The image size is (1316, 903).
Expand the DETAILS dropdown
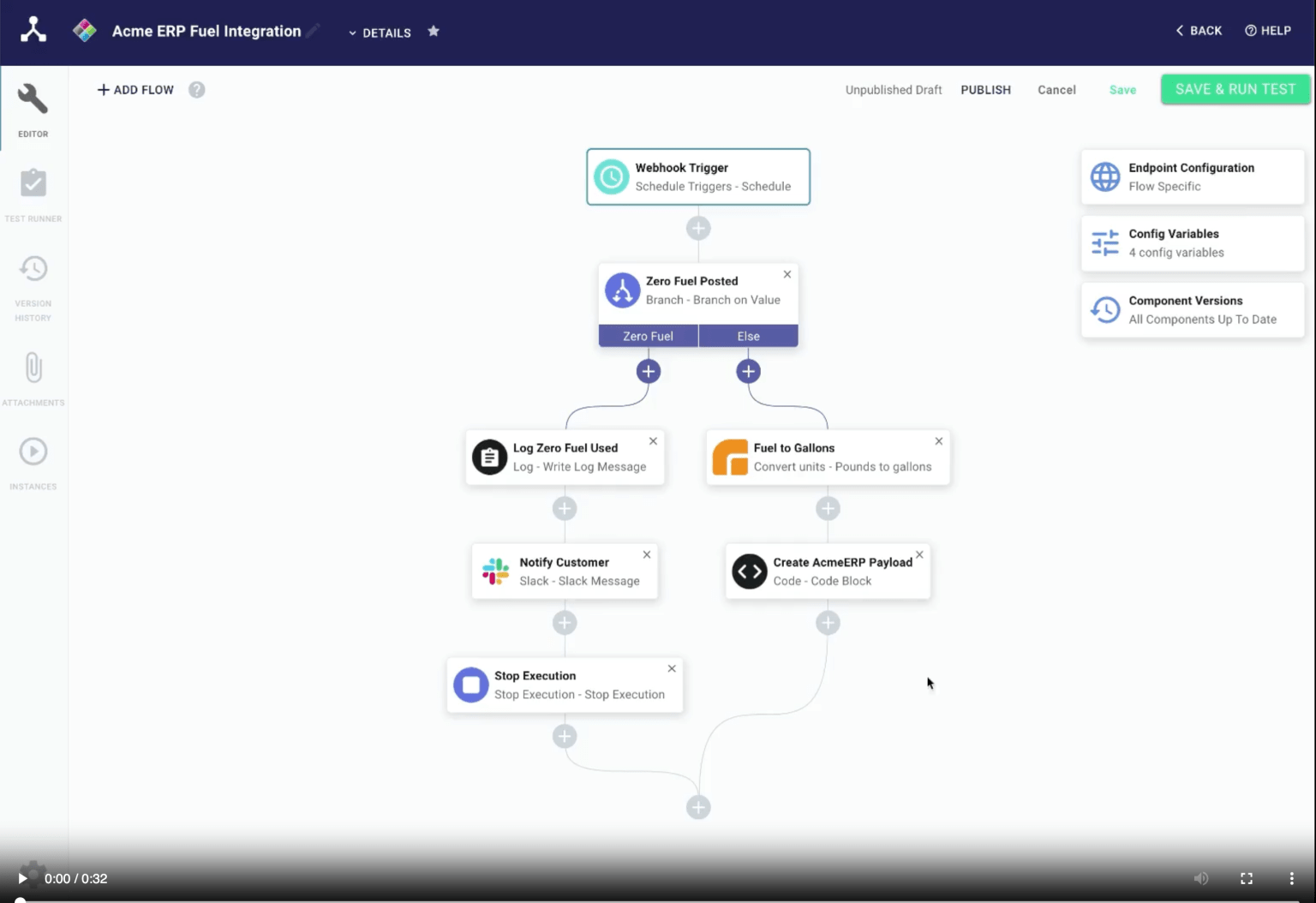pos(380,33)
